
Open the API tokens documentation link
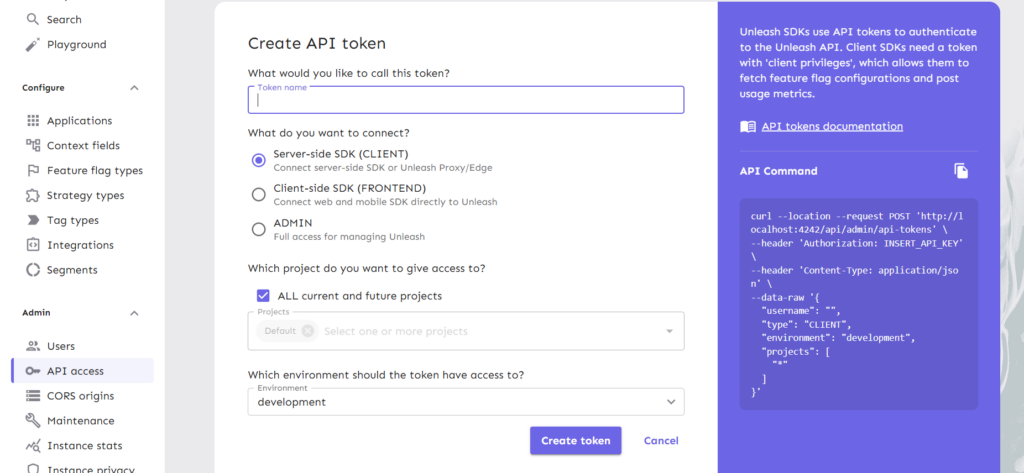pos(832,126)
